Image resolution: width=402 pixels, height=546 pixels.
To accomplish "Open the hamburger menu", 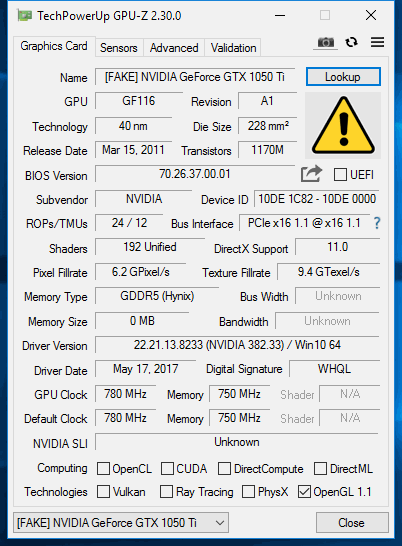I will tap(377, 42).
